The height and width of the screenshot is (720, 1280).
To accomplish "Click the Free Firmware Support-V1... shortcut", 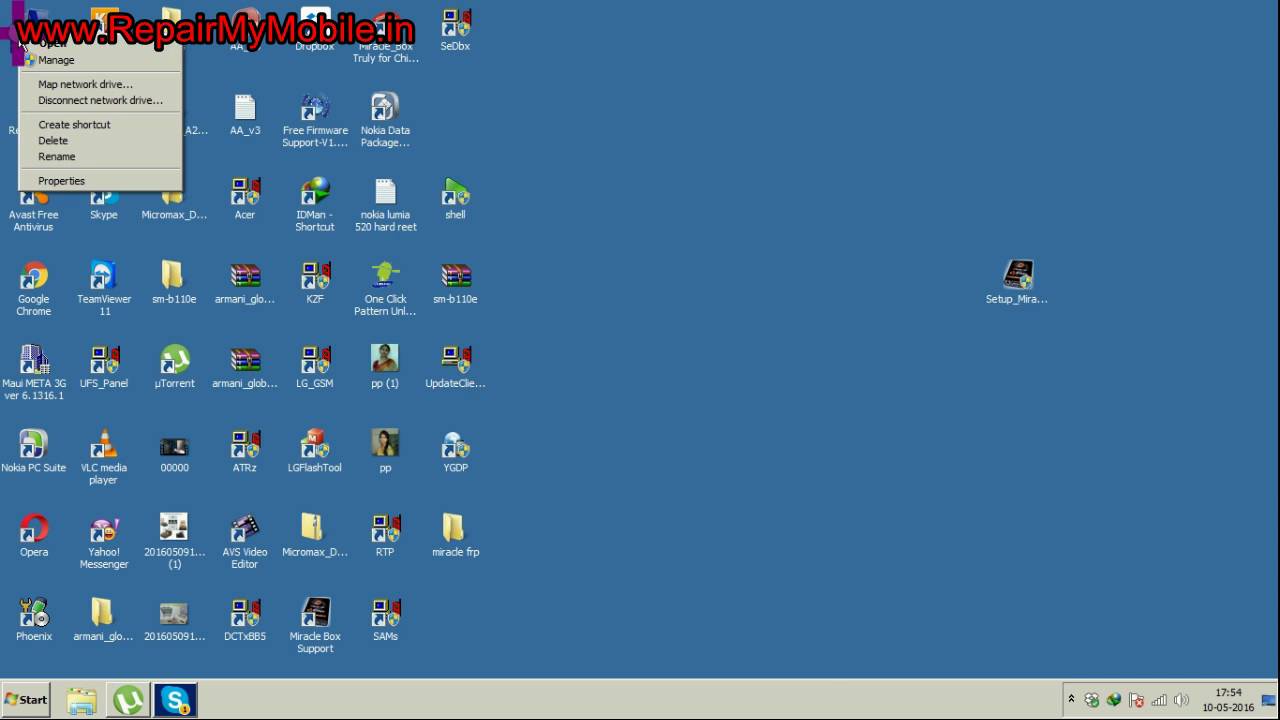I will 315,120.
